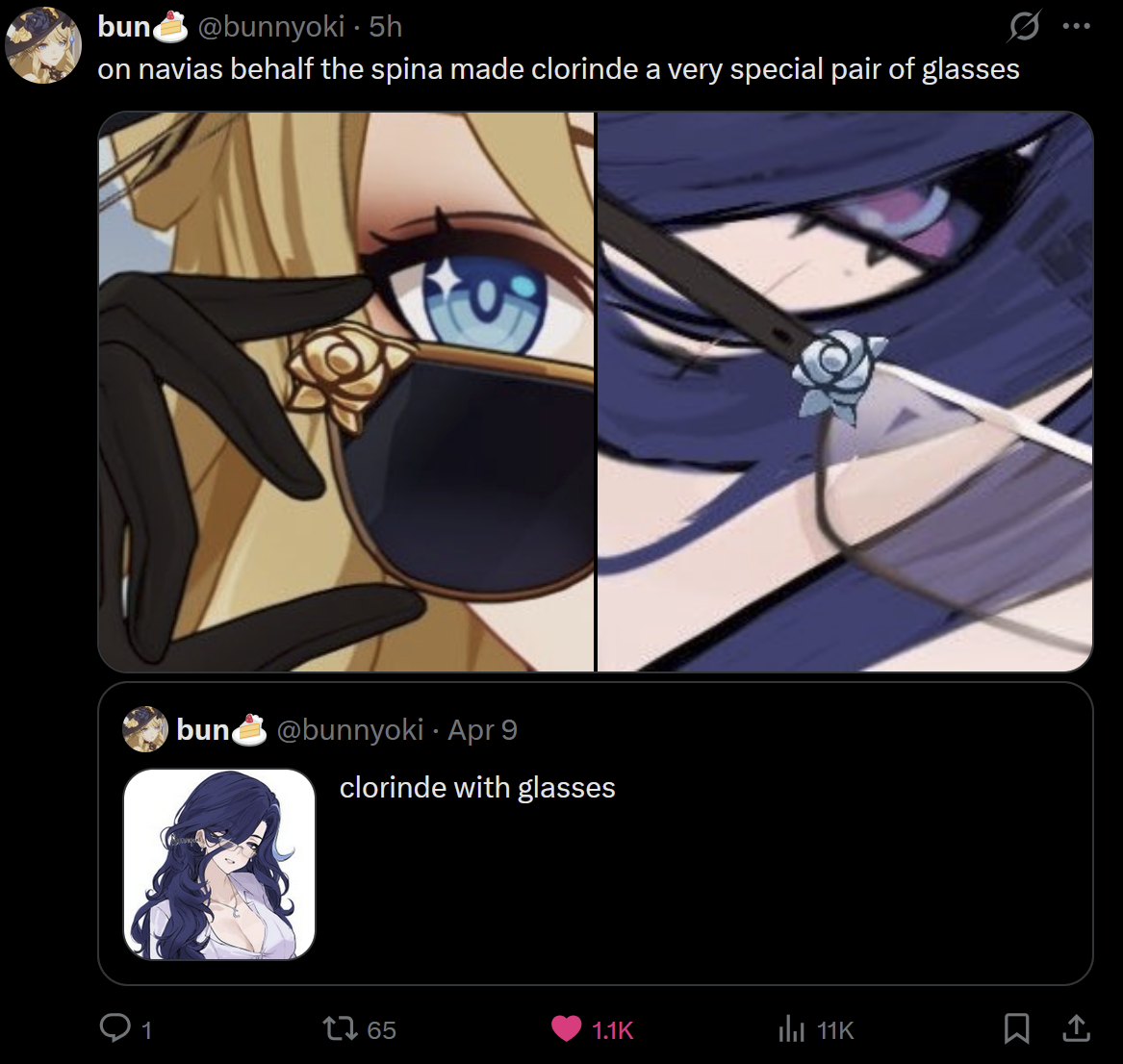1123x1064 pixels.
Task: Click the 1.1K likes count
Action: [613, 1030]
